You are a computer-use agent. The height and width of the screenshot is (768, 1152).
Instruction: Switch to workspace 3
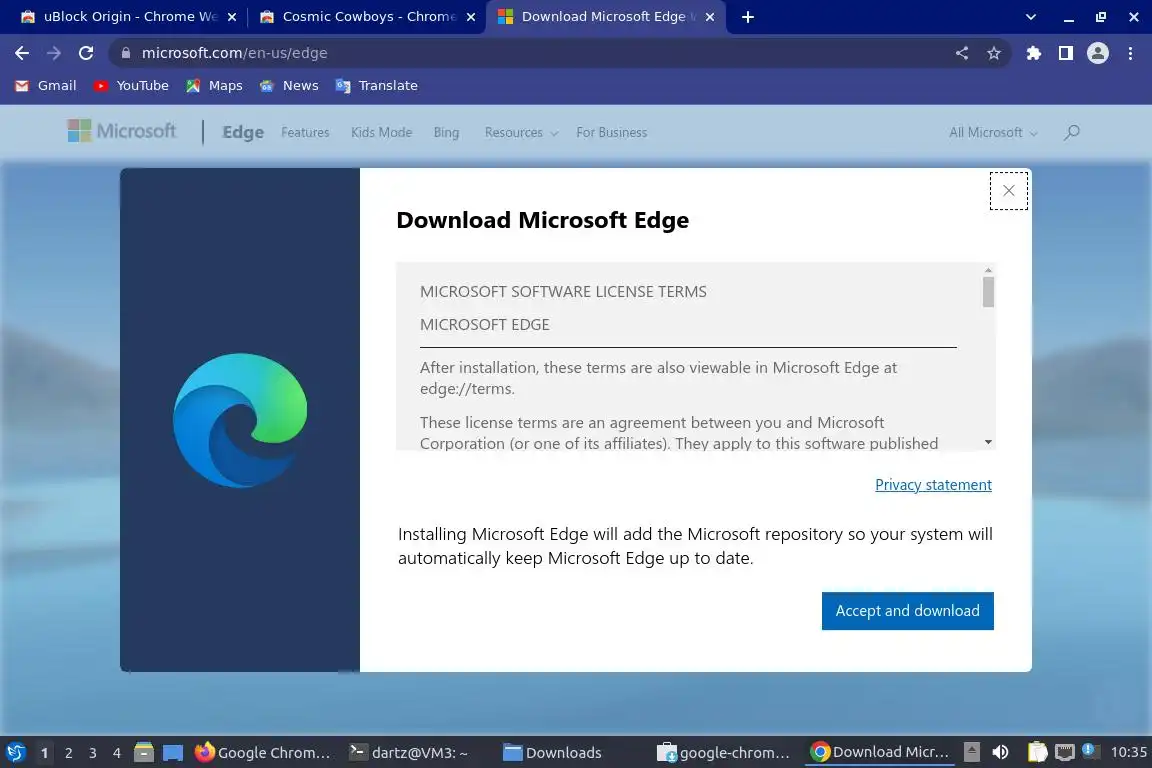click(x=93, y=753)
